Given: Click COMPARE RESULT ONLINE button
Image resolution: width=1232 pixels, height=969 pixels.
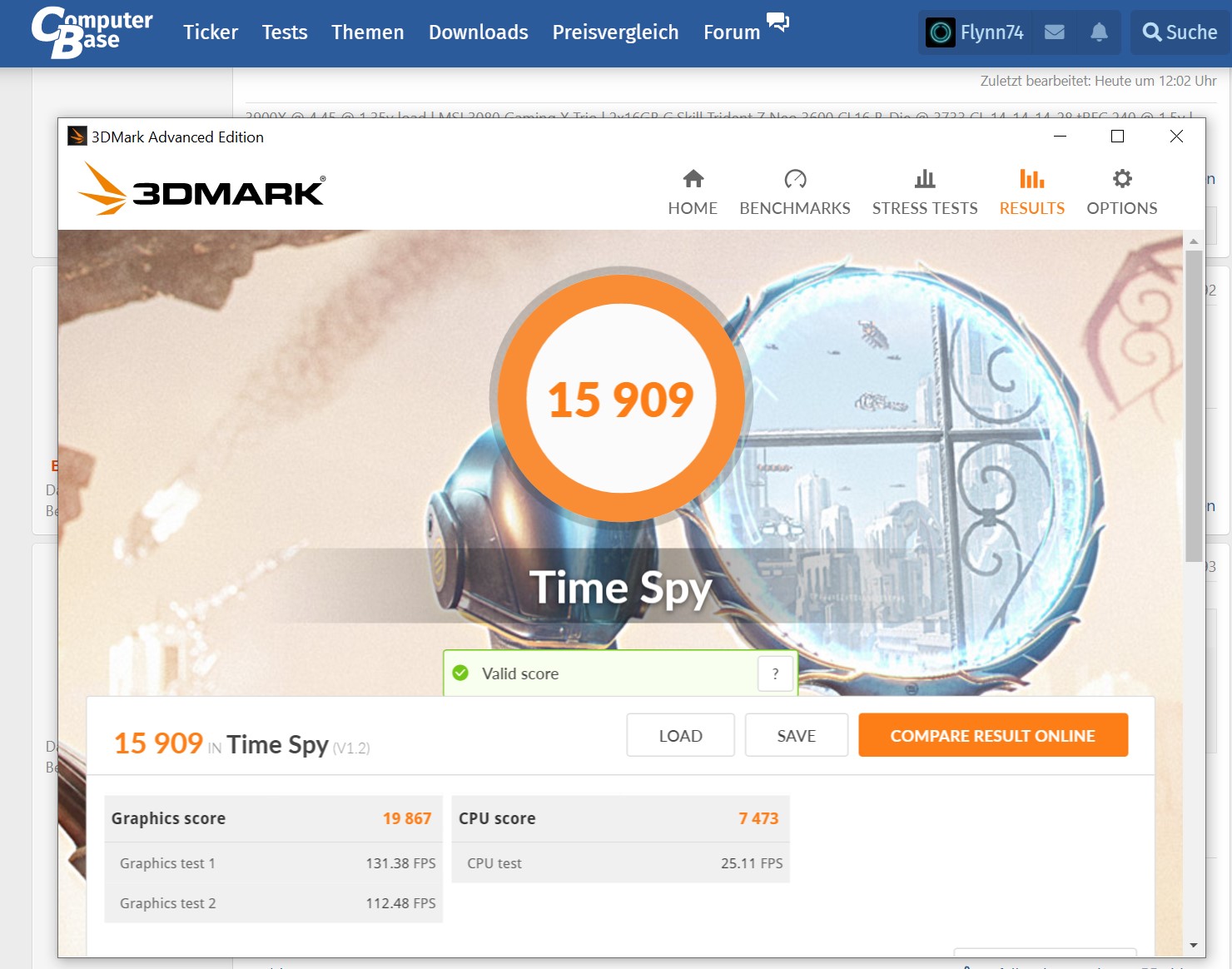Looking at the screenshot, I should [x=993, y=735].
